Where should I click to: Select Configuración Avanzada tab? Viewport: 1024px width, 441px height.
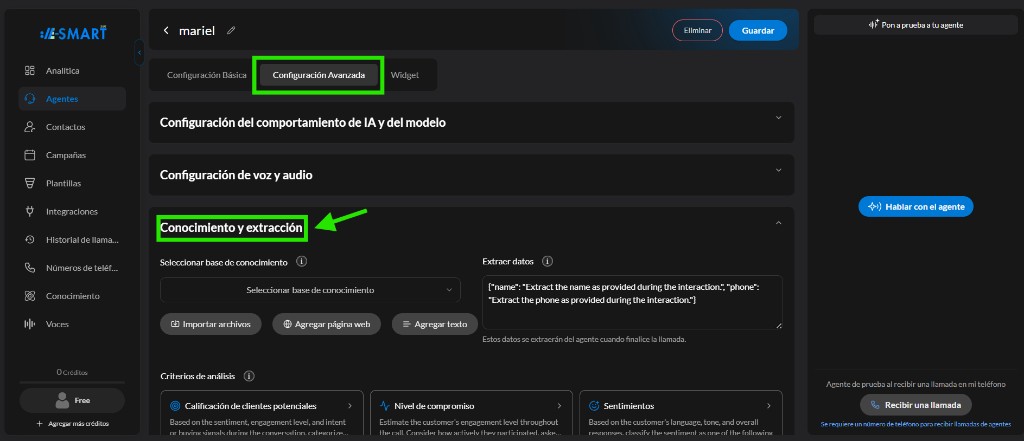coord(317,75)
